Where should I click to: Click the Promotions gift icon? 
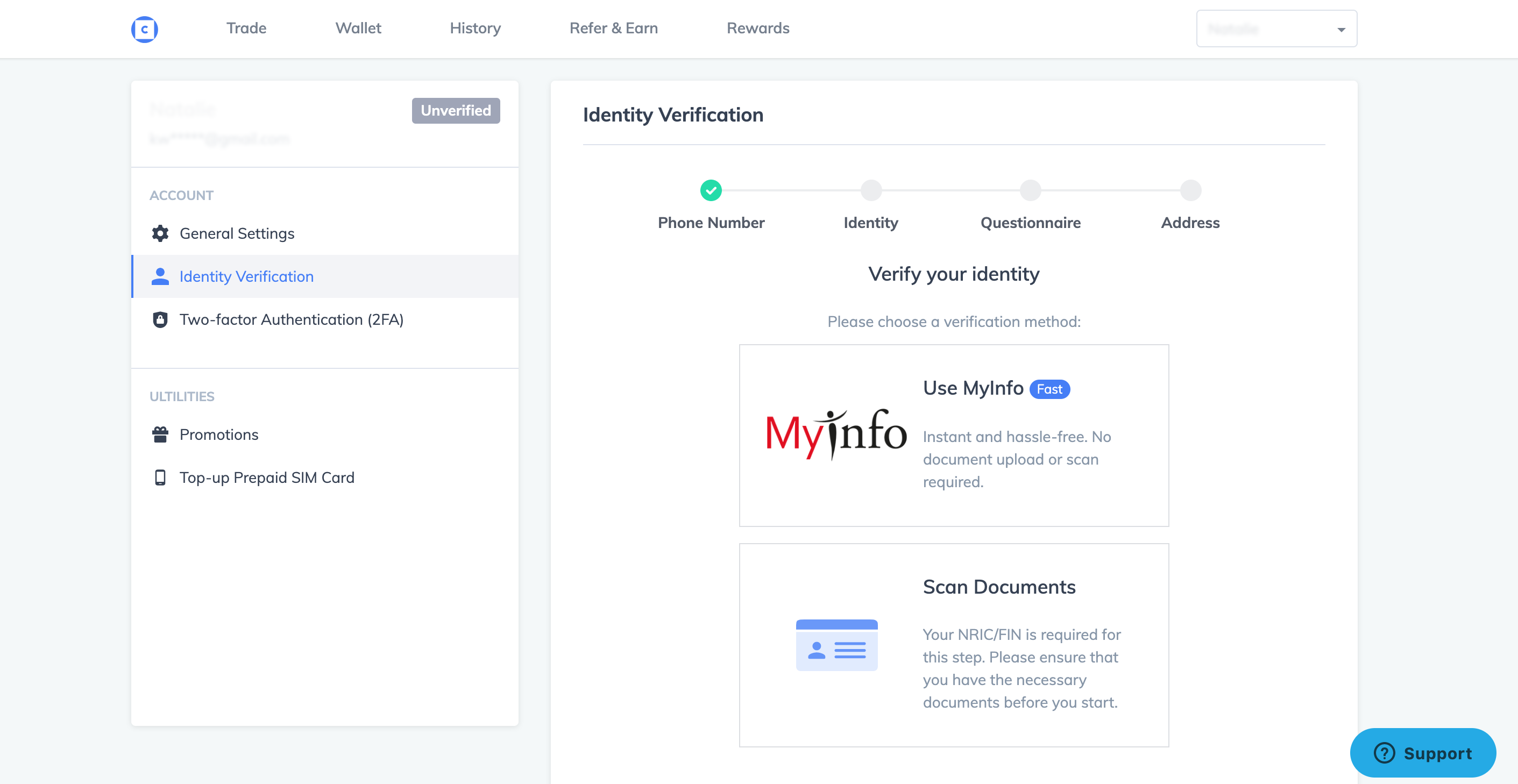click(160, 434)
